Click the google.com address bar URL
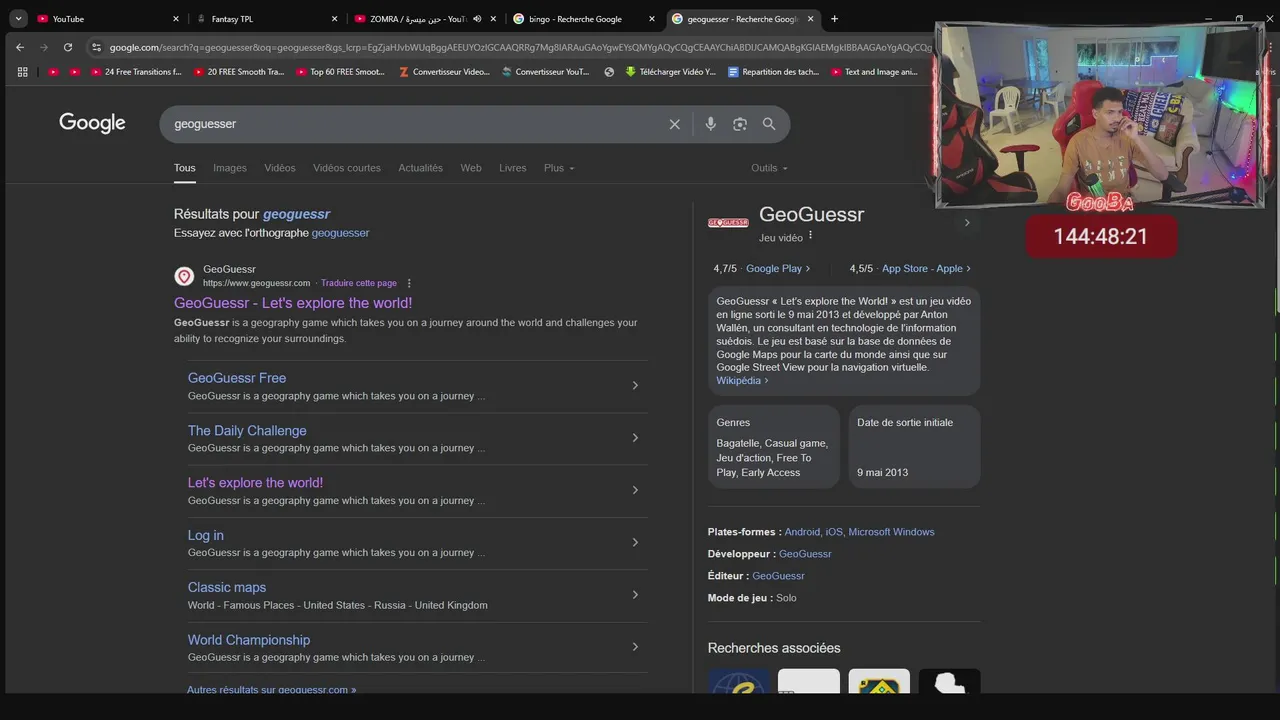The height and width of the screenshot is (720, 1280). [520, 47]
